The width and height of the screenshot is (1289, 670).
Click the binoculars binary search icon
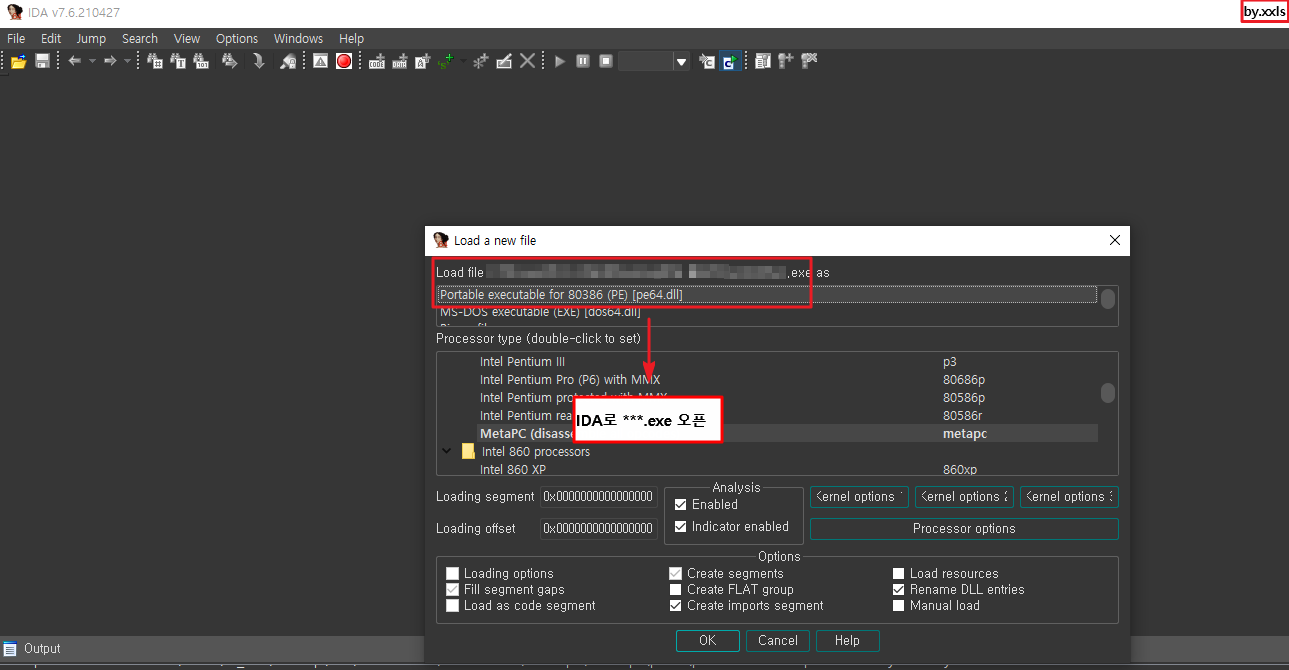coord(202,61)
